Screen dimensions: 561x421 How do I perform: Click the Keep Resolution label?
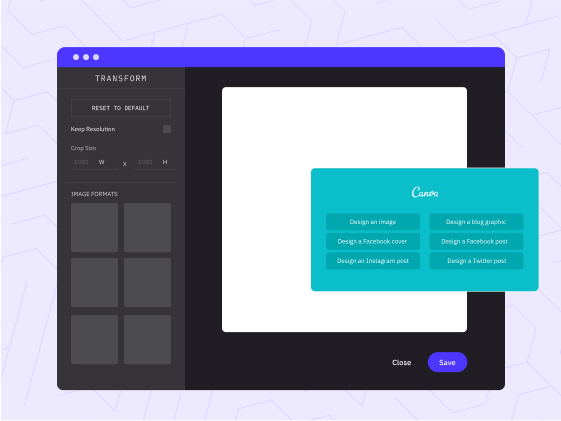pyautogui.click(x=93, y=129)
